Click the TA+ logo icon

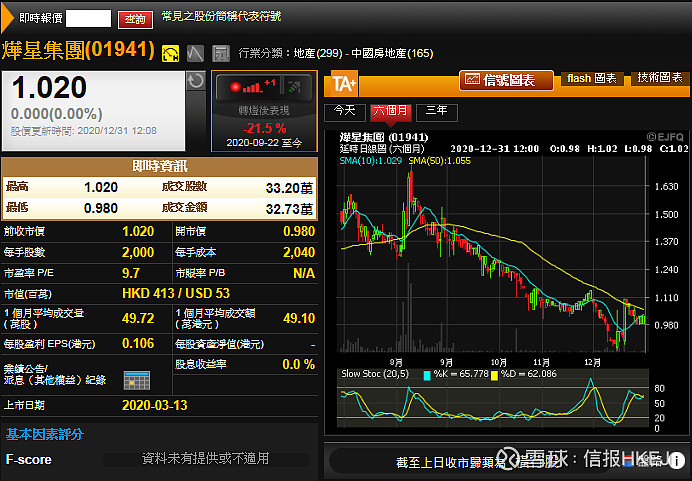[343, 83]
